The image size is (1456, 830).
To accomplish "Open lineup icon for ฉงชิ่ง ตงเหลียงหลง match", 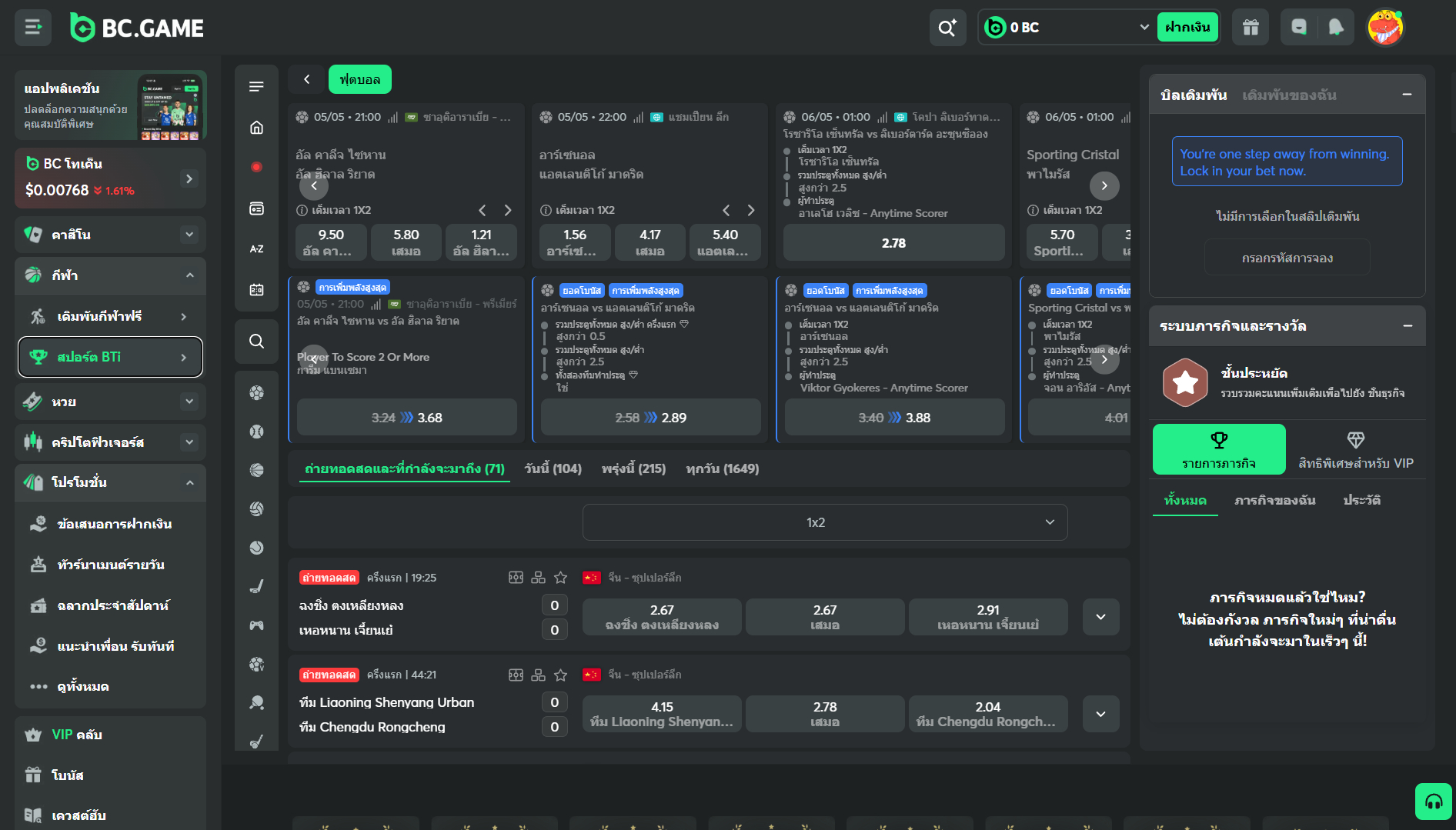I will tap(539, 578).
